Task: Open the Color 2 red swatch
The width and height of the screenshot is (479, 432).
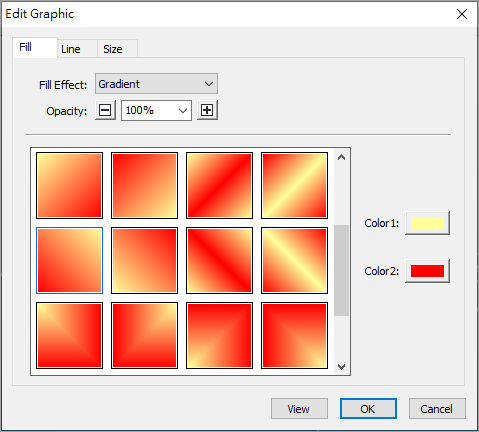Action: (x=427, y=271)
